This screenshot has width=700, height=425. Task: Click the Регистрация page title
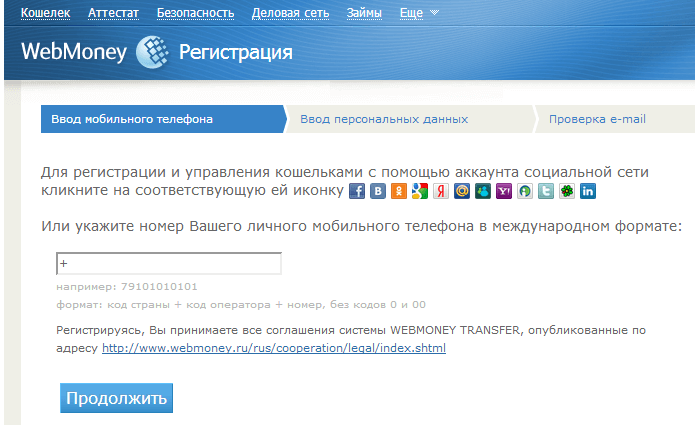236,53
